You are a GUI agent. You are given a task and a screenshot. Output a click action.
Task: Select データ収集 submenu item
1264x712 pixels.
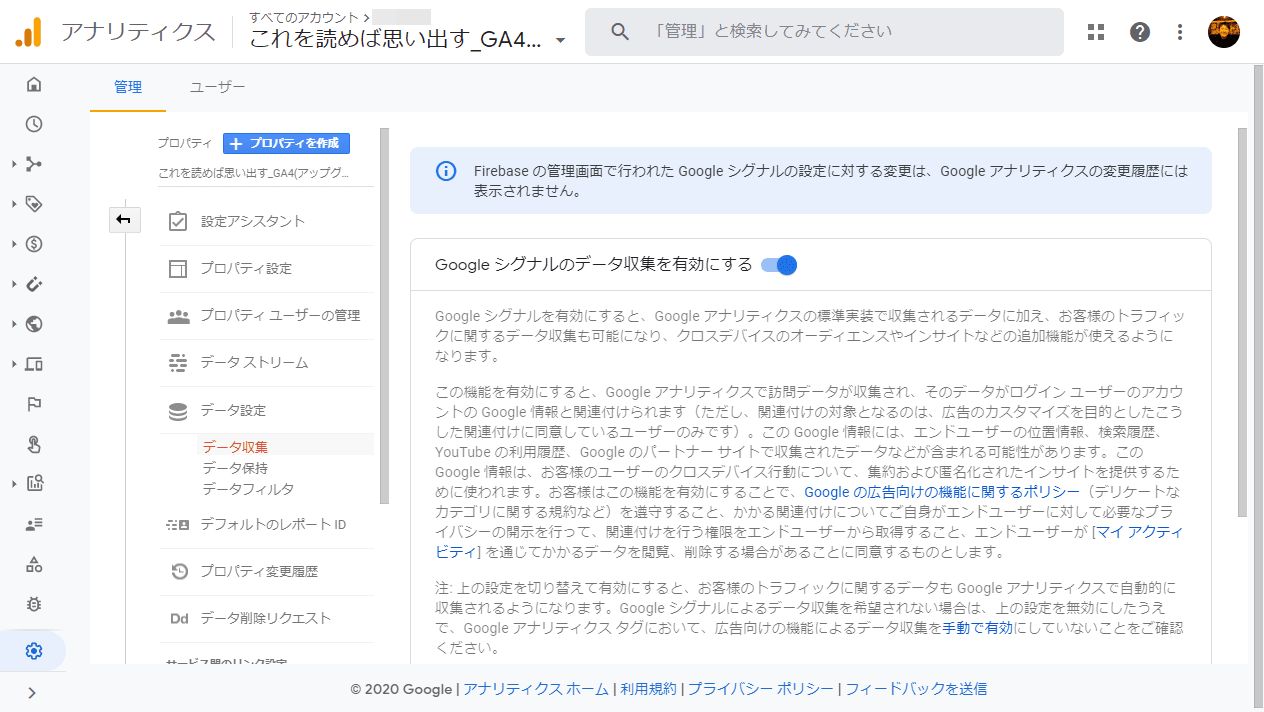click(235, 447)
